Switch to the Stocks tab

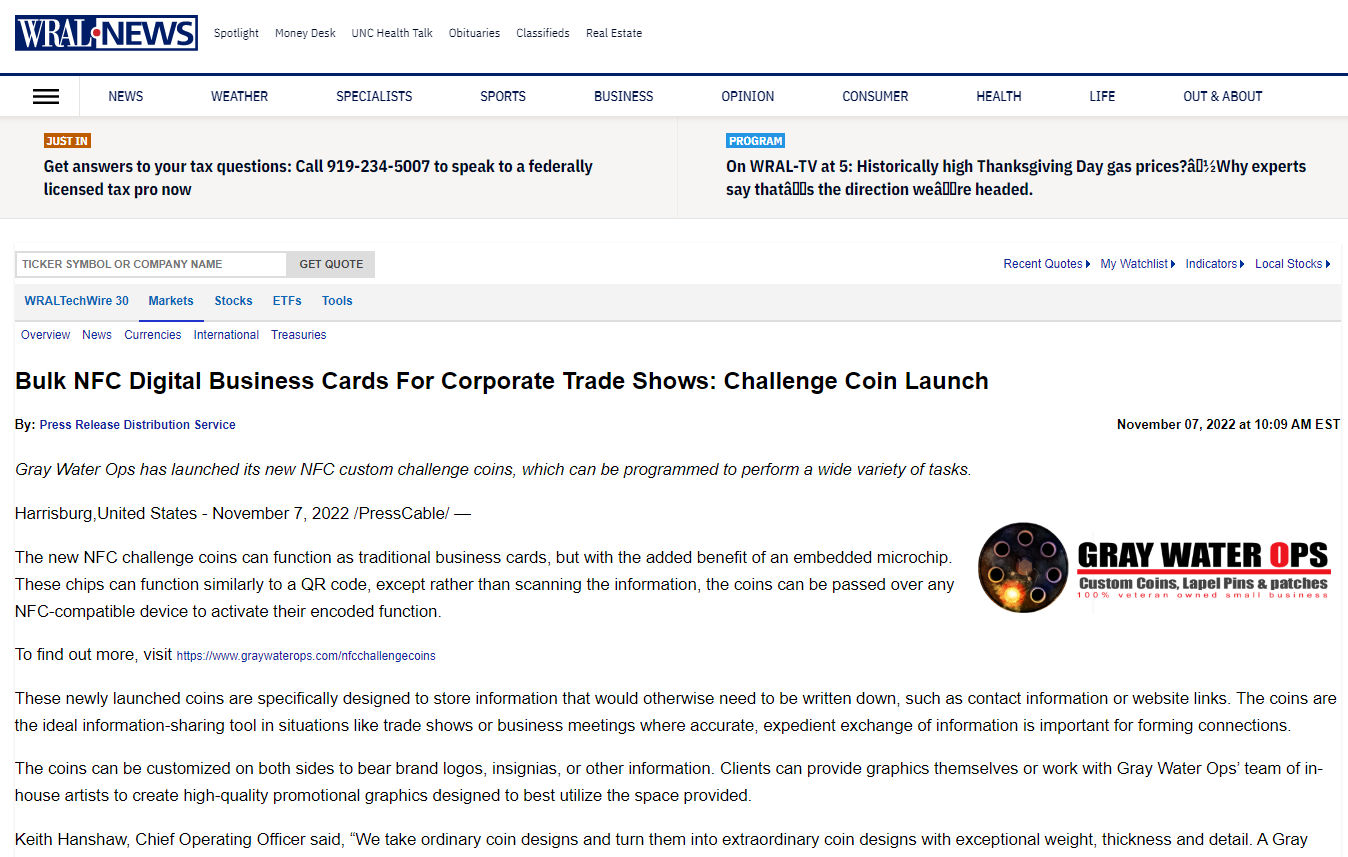click(233, 301)
